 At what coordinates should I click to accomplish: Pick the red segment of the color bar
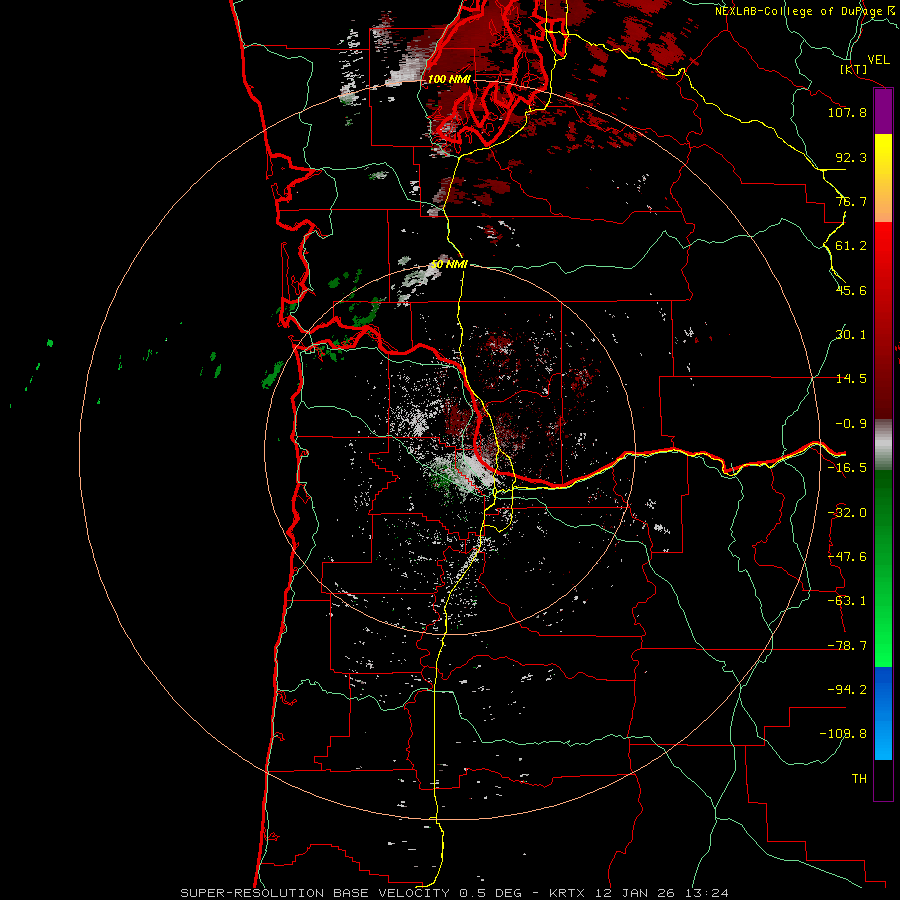tap(883, 320)
